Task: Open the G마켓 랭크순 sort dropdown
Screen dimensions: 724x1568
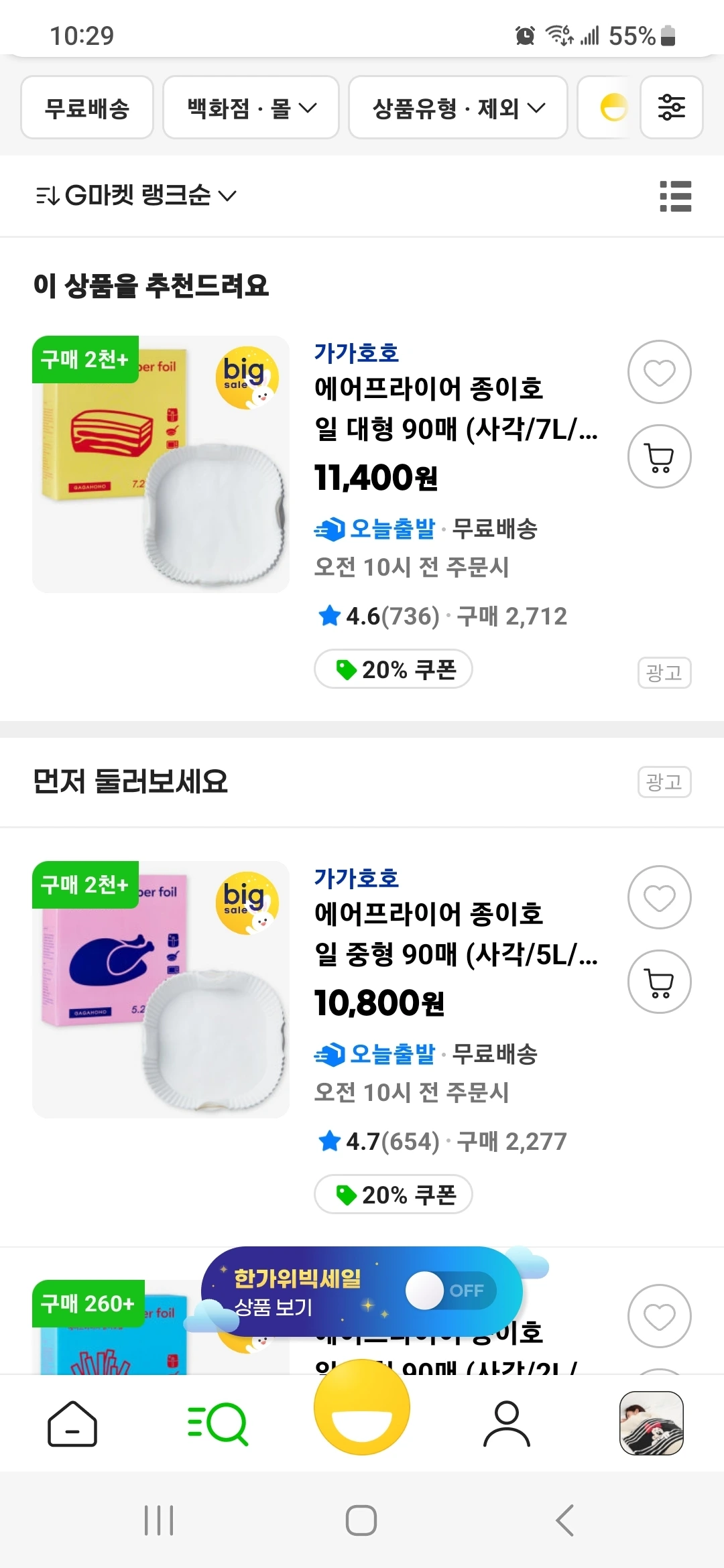Action: 136,196
